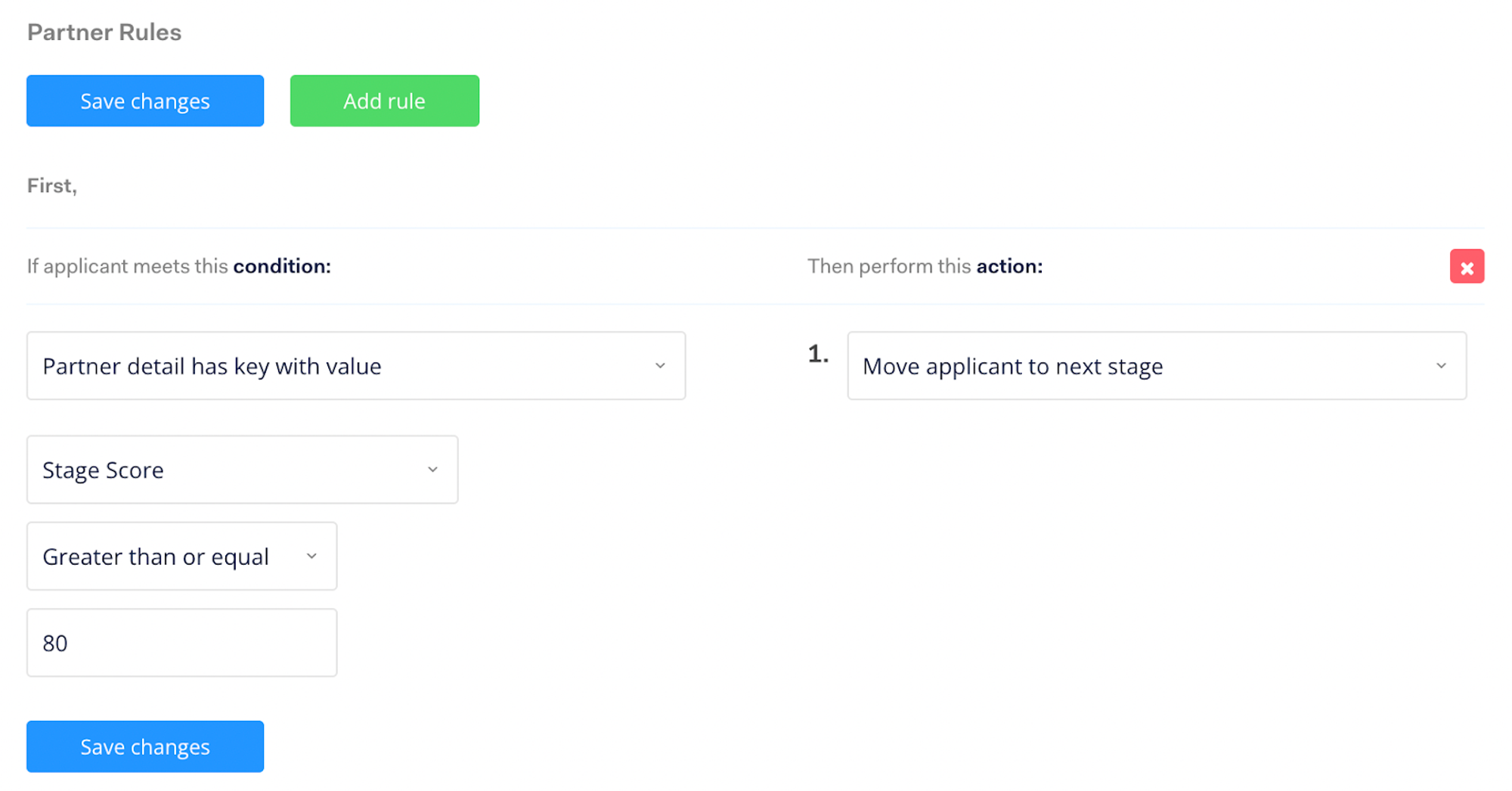The image size is (1512, 791).
Task: Click Save changes at the top
Action: 144,100
